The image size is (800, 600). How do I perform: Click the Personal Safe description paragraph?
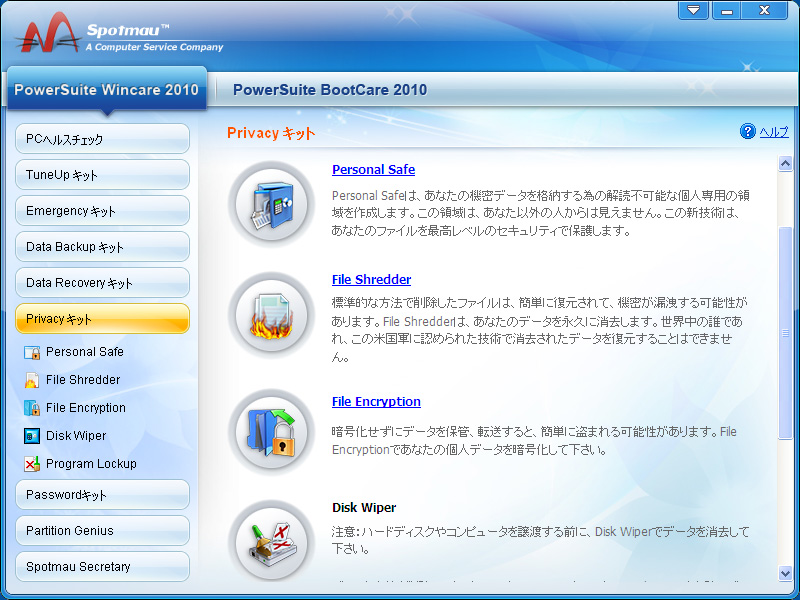pyautogui.click(x=540, y=213)
